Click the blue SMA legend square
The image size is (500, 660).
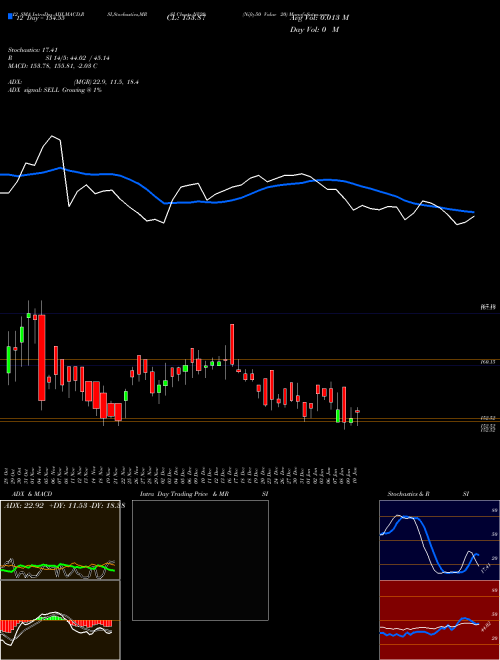[10, 16]
